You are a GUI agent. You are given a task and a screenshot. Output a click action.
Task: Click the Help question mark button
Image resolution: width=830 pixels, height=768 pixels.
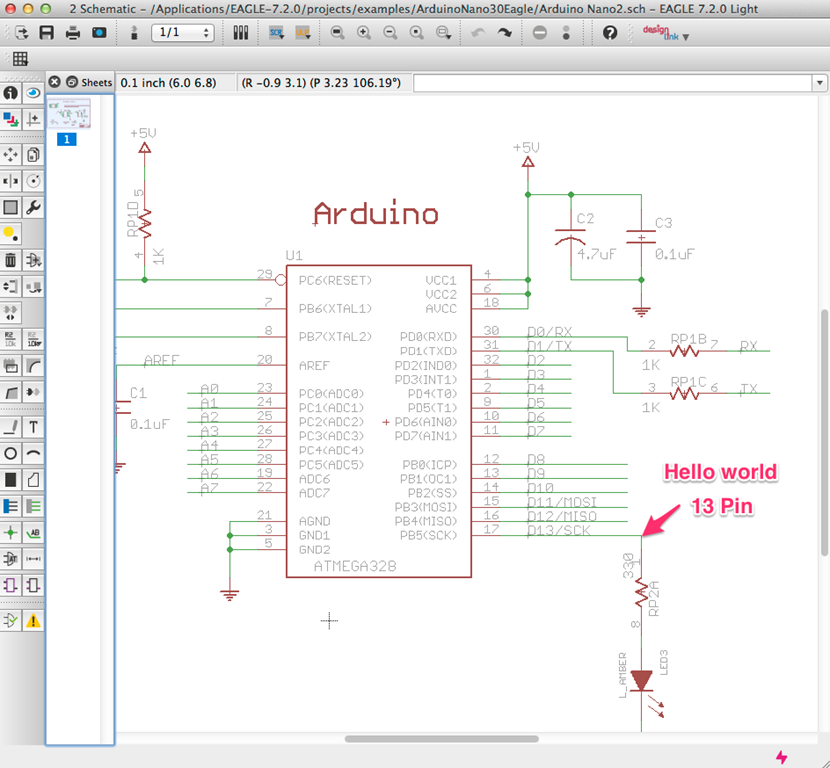(610, 32)
